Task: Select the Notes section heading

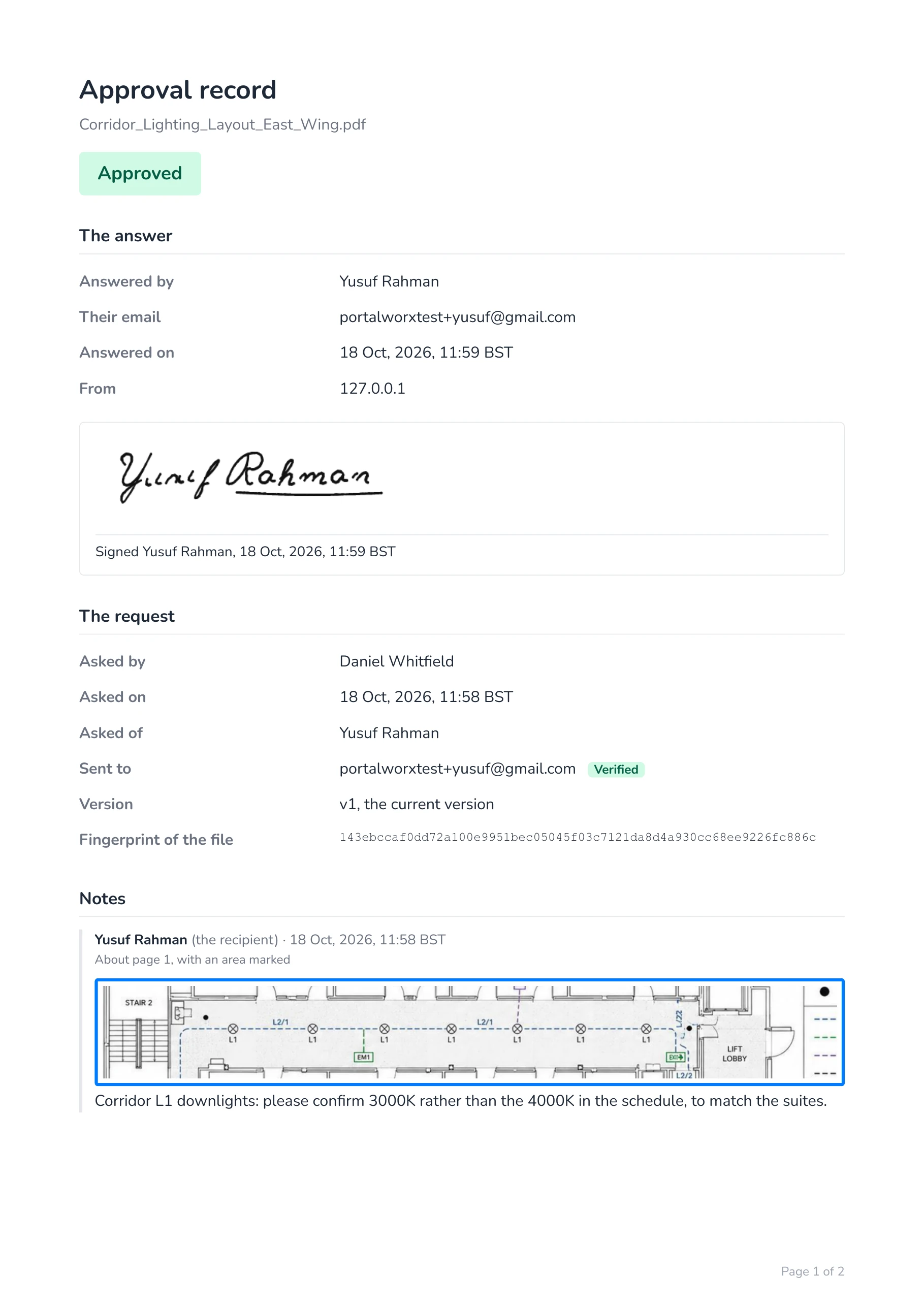Action: coord(103,899)
